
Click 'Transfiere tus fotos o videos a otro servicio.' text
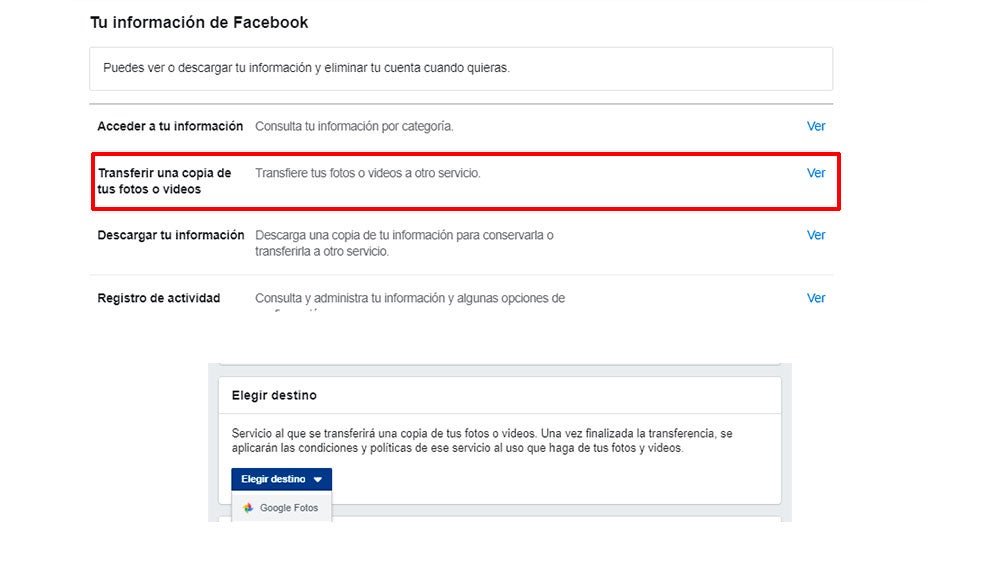click(x=367, y=173)
